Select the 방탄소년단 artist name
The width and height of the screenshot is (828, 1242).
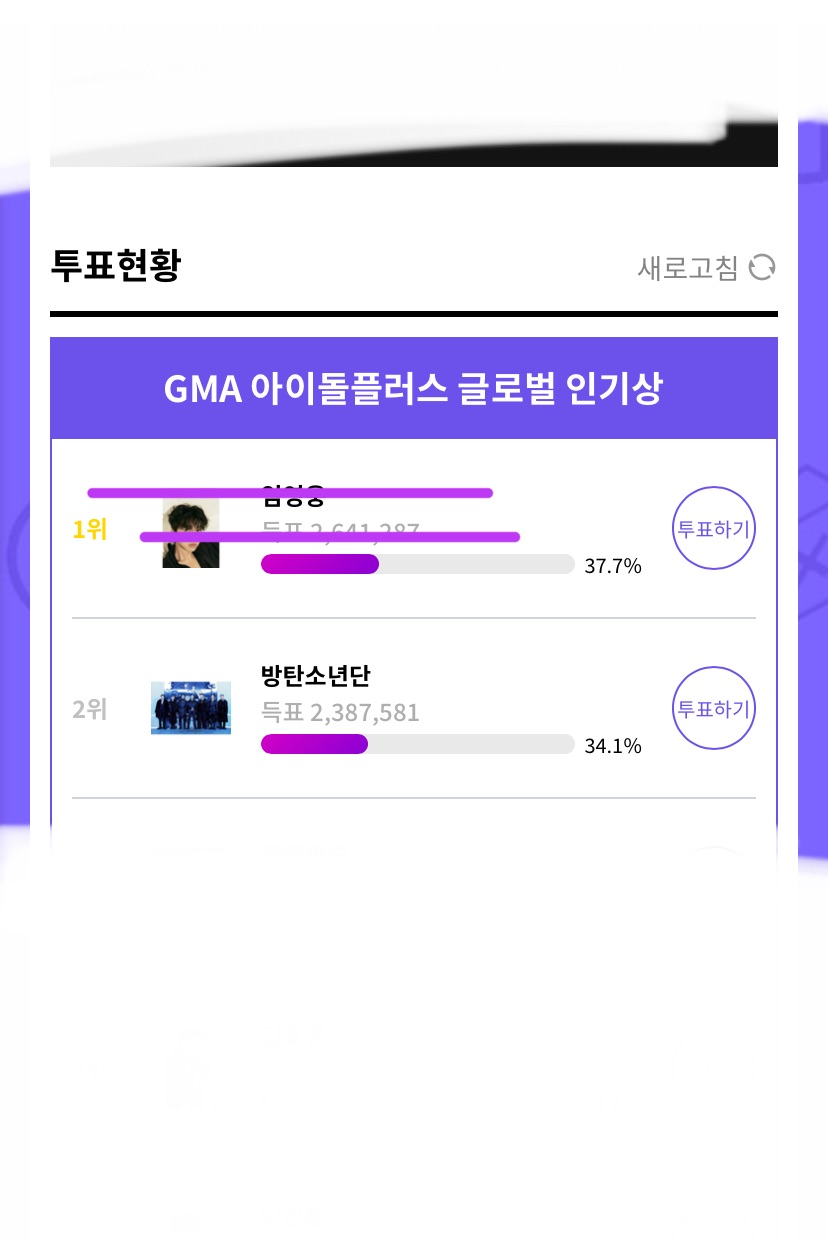pyautogui.click(x=315, y=676)
